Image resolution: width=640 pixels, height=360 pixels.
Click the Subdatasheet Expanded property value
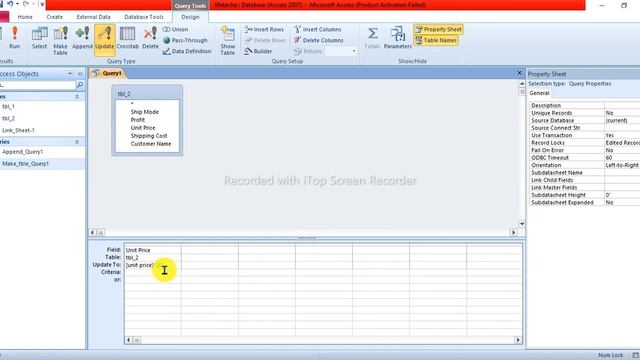pos(622,202)
